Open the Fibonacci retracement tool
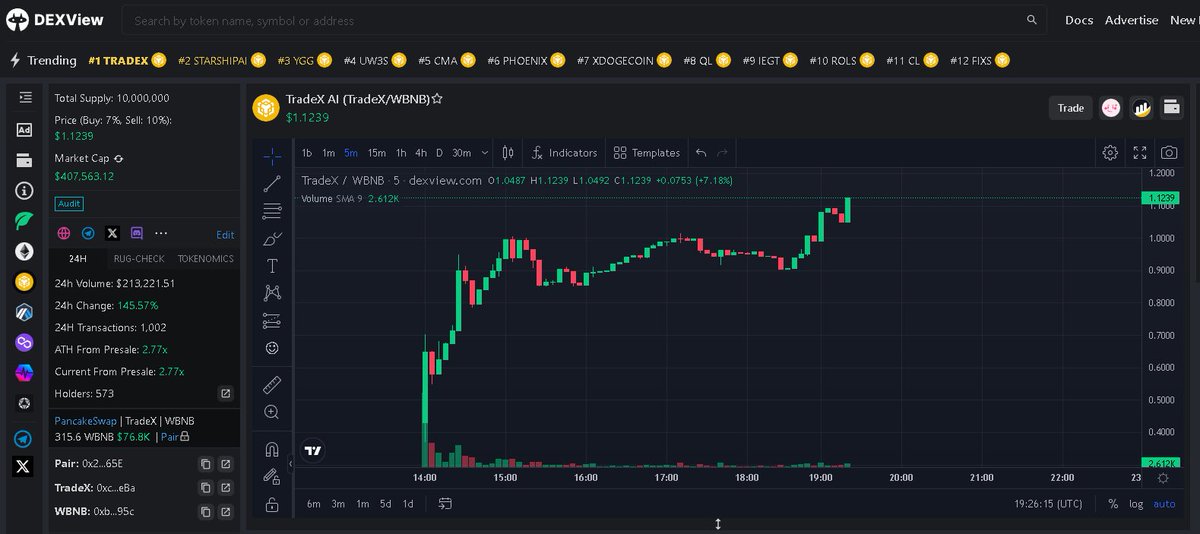This screenshot has width=1200, height=534. 272,211
